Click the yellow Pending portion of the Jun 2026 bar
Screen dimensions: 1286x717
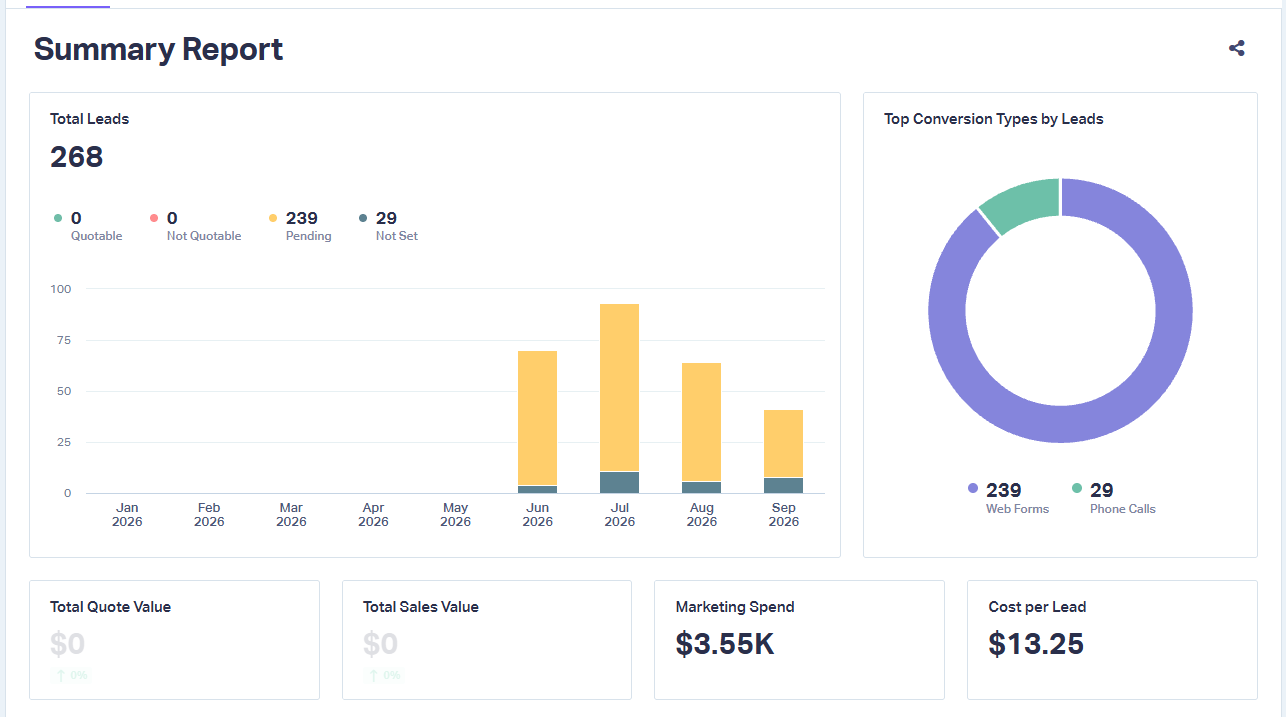(537, 418)
